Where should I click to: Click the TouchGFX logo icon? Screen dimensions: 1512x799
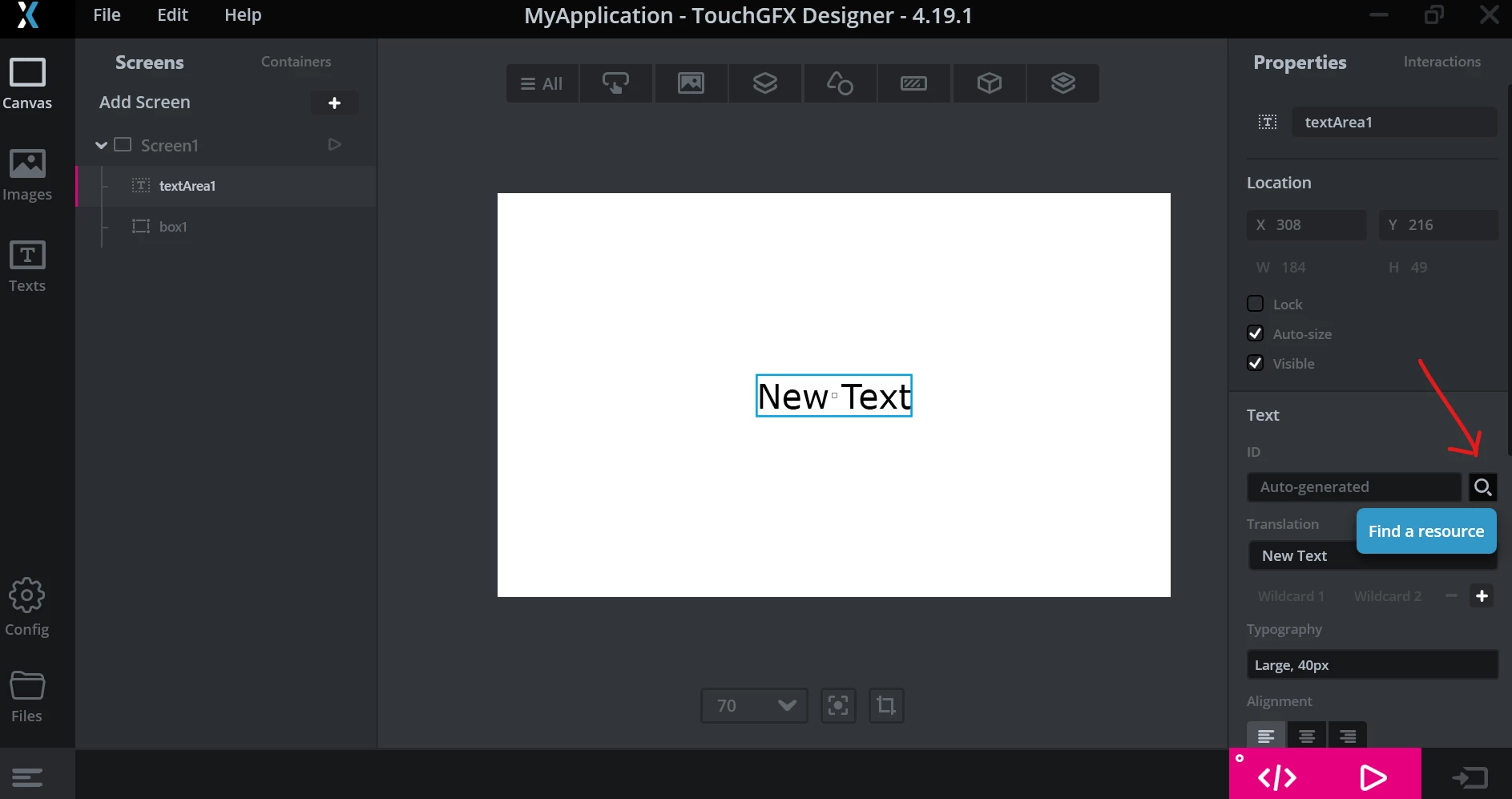click(x=28, y=15)
